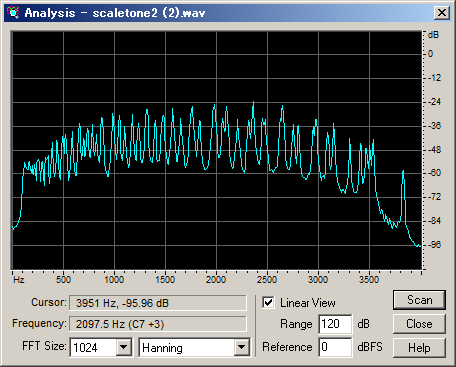
Task: Click the Analysis window title bar icon
Action: pyautogui.click(x=13, y=13)
